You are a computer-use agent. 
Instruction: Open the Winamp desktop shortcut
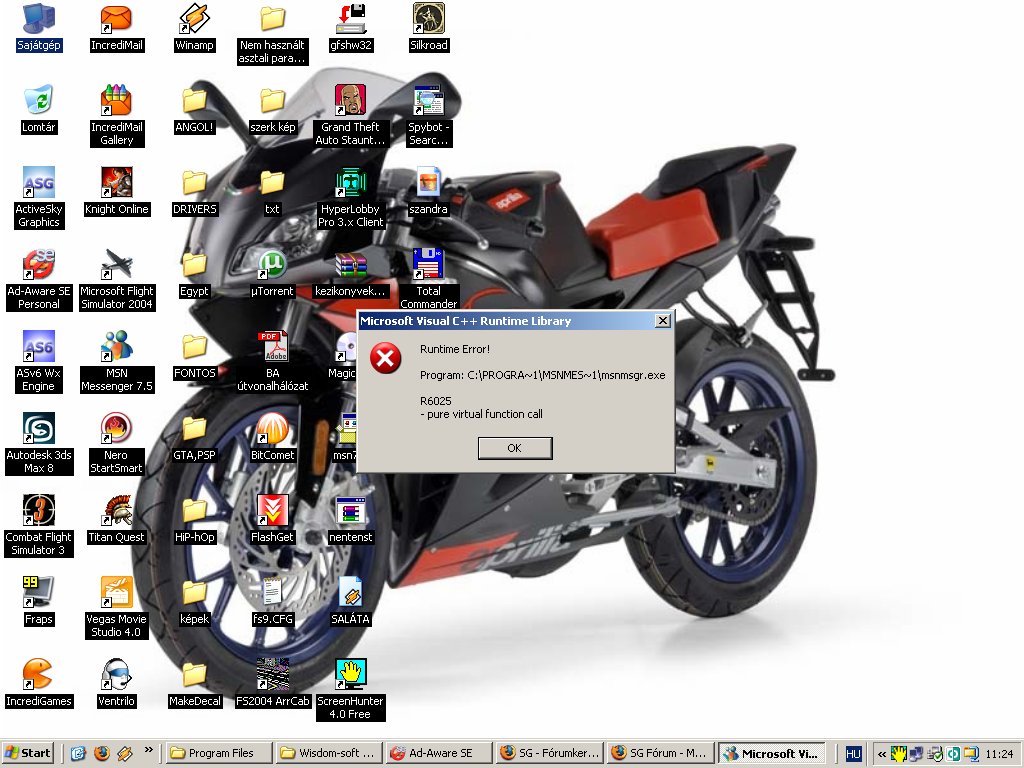tap(194, 19)
